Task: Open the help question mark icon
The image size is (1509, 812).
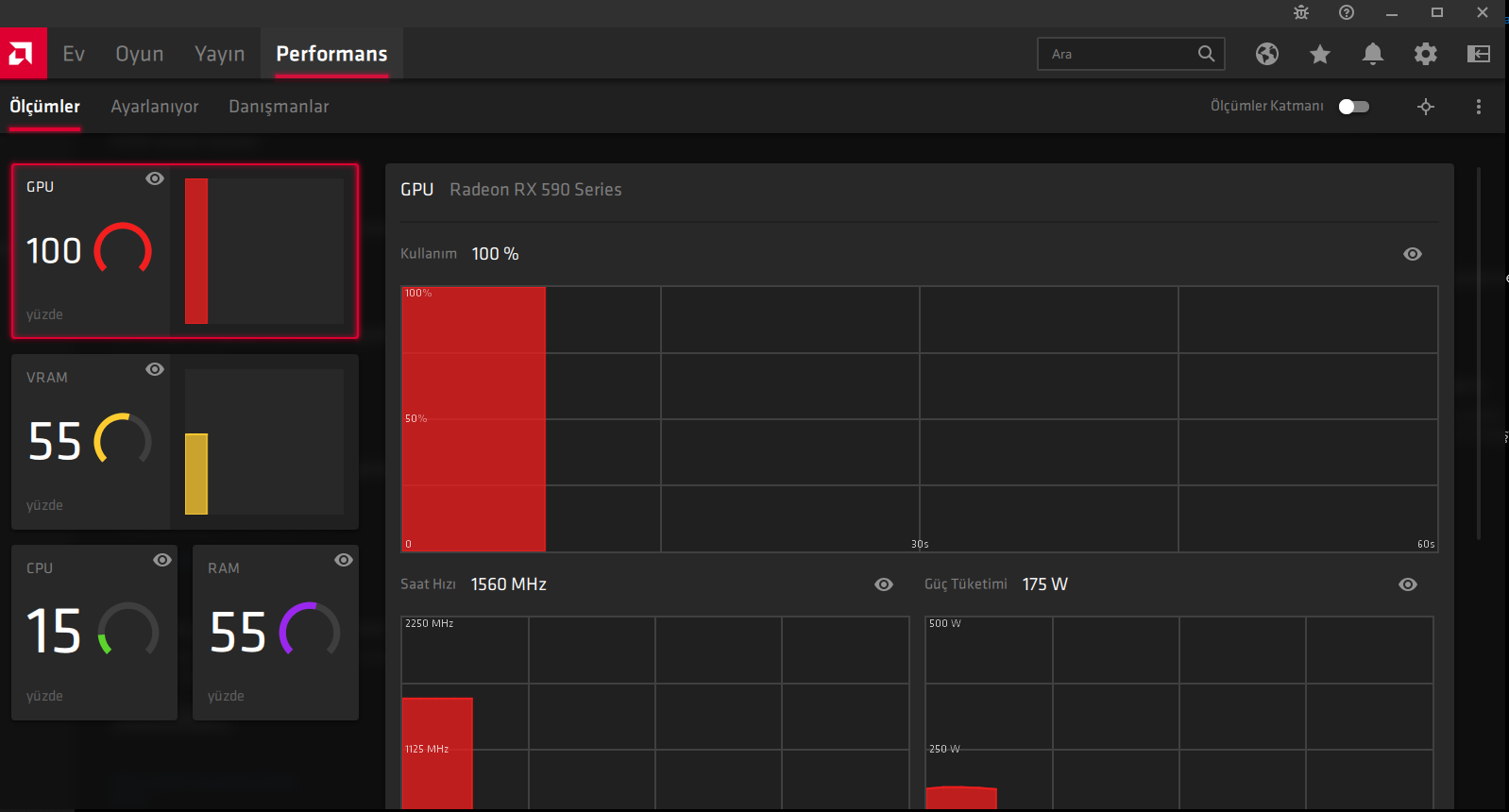Action: [x=1347, y=12]
